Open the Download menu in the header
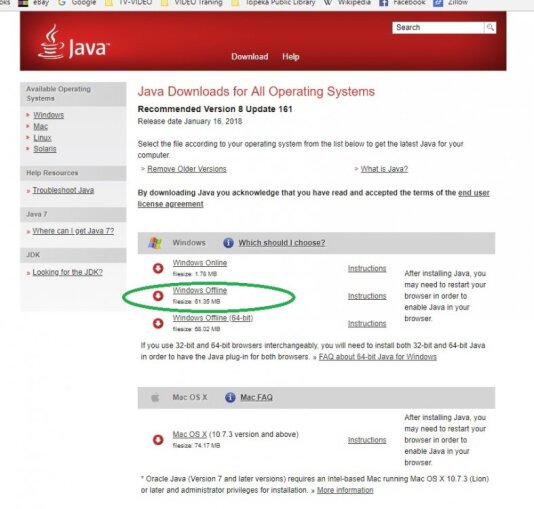Screen dimensions: 534x509 click(250, 57)
